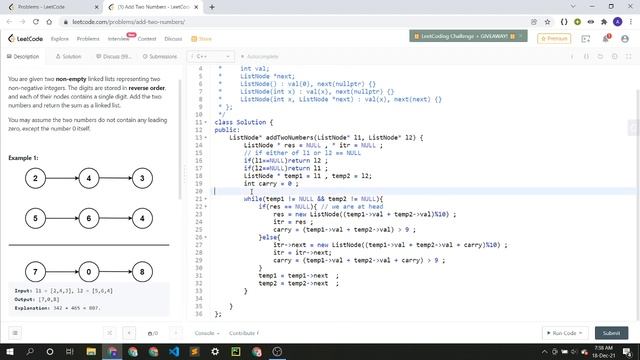Collapse code fold at line 26
Viewport: 640px width, 360px height.
[205, 237]
